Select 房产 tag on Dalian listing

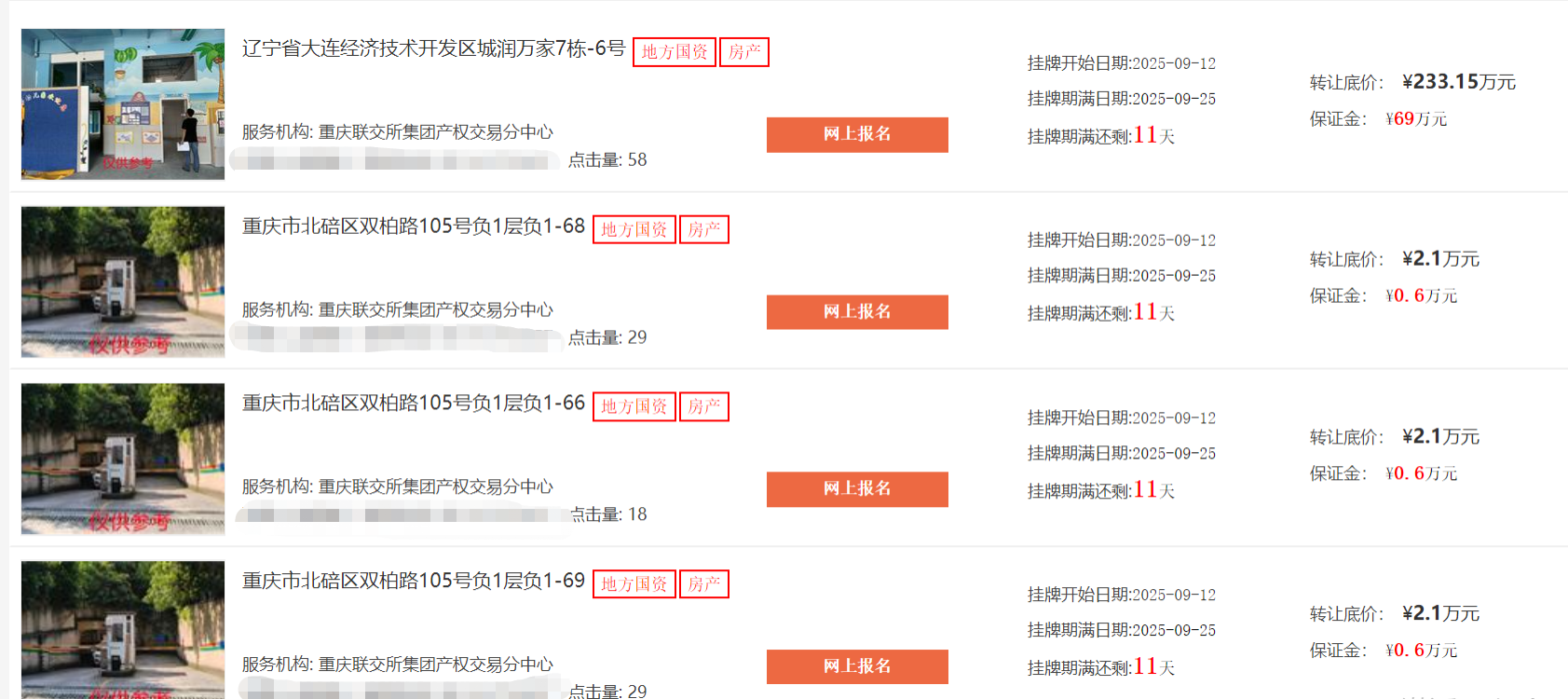[x=744, y=52]
